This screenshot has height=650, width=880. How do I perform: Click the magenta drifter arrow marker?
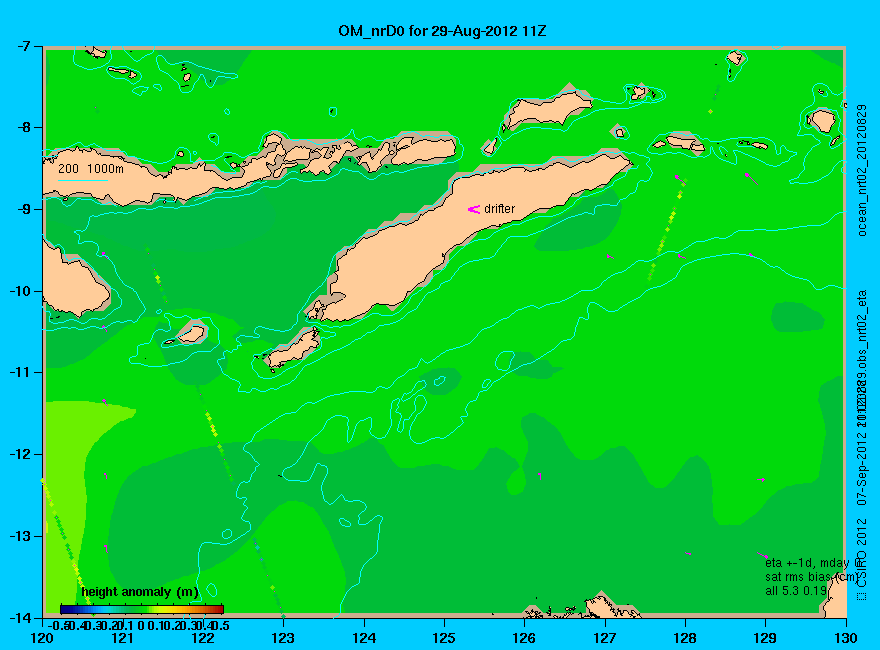pos(474,209)
